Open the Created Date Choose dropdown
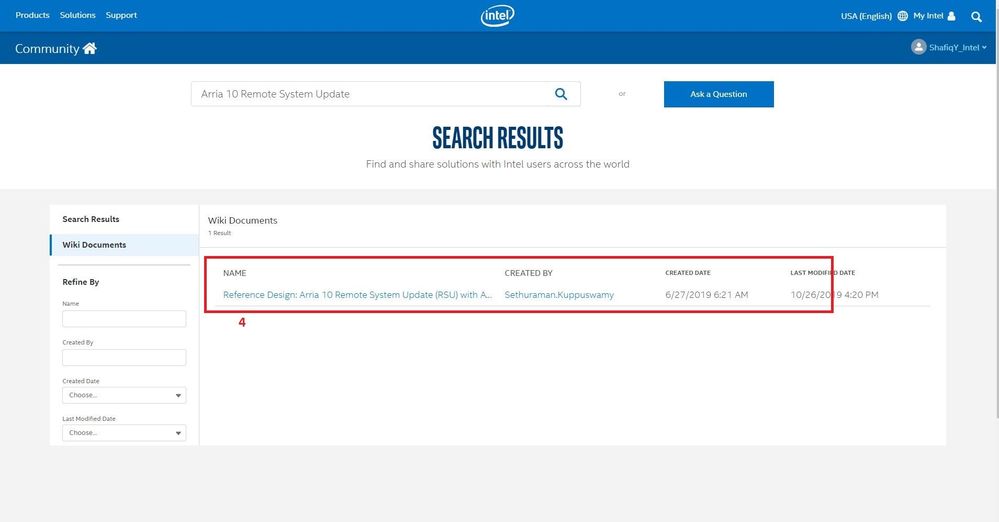 124,395
